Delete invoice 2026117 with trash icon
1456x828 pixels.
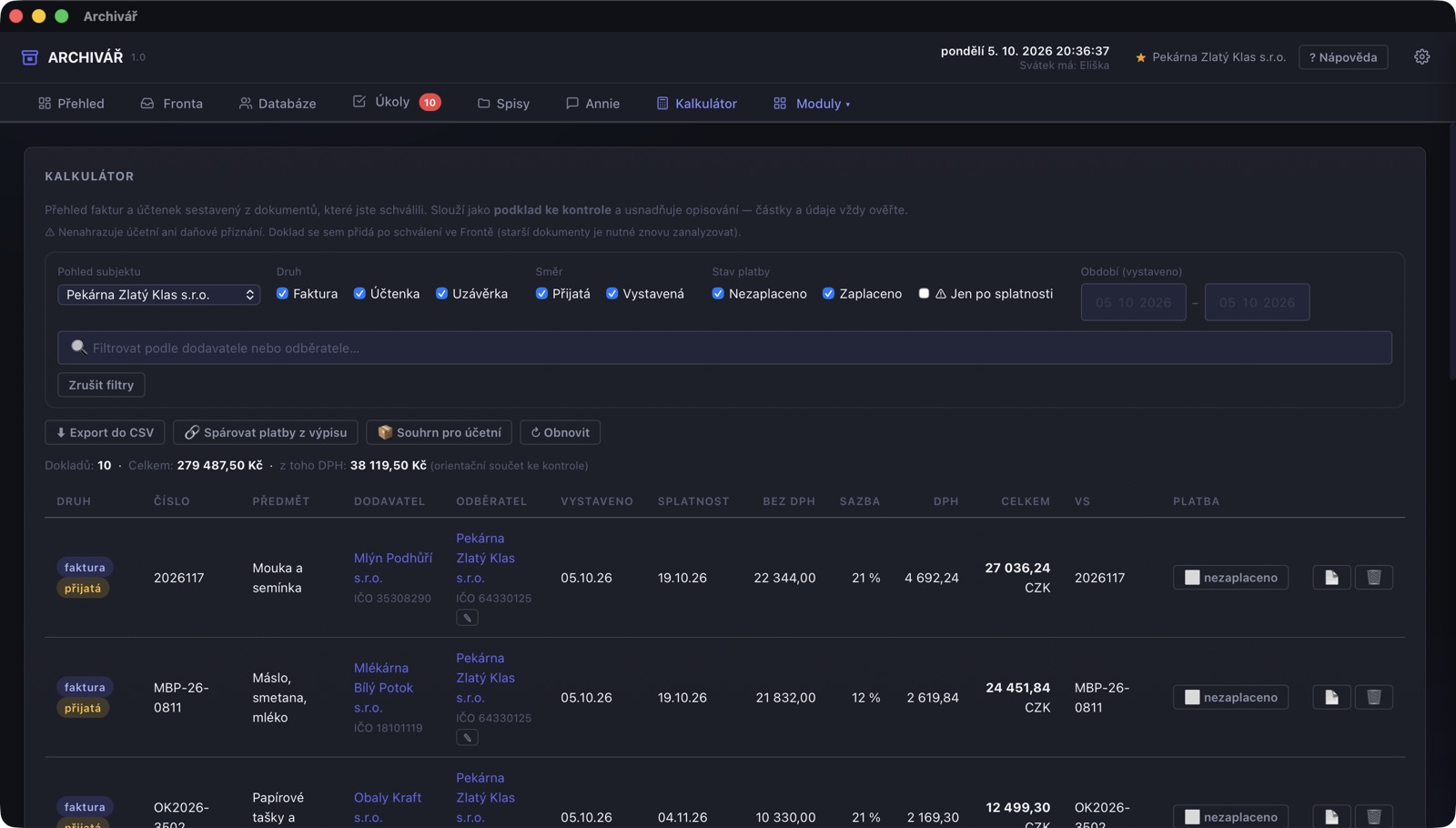[x=1373, y=577]
